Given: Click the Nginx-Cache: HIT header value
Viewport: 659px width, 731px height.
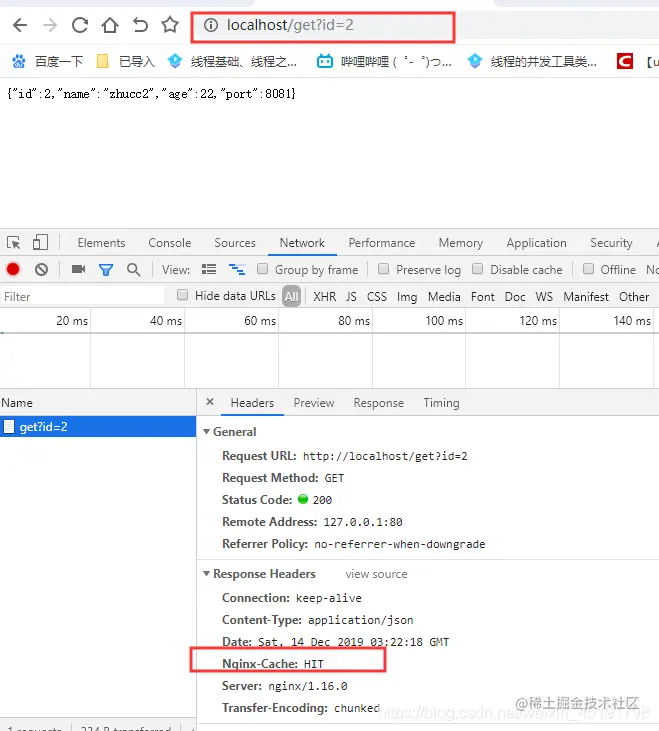Looking at the screenshot, I should tap(314, 664).
